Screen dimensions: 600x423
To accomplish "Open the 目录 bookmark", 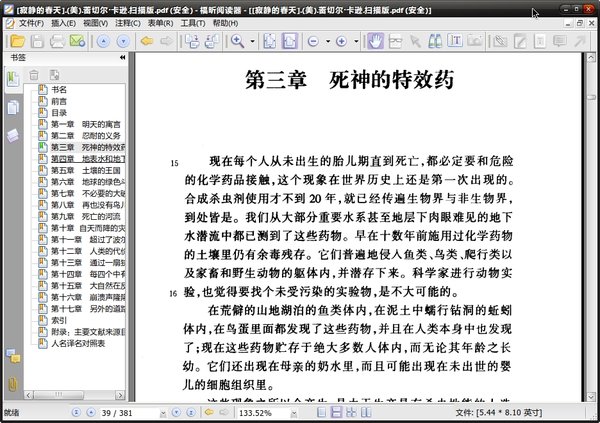I will pos(60,112).
